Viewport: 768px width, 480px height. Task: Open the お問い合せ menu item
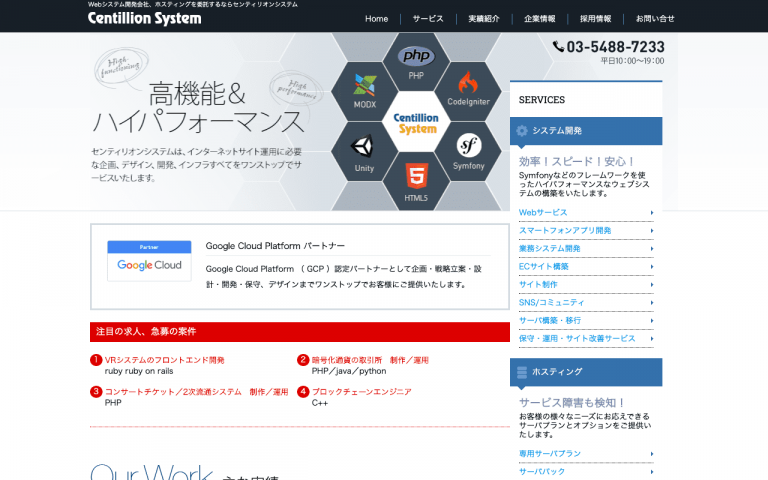[655, 19]
